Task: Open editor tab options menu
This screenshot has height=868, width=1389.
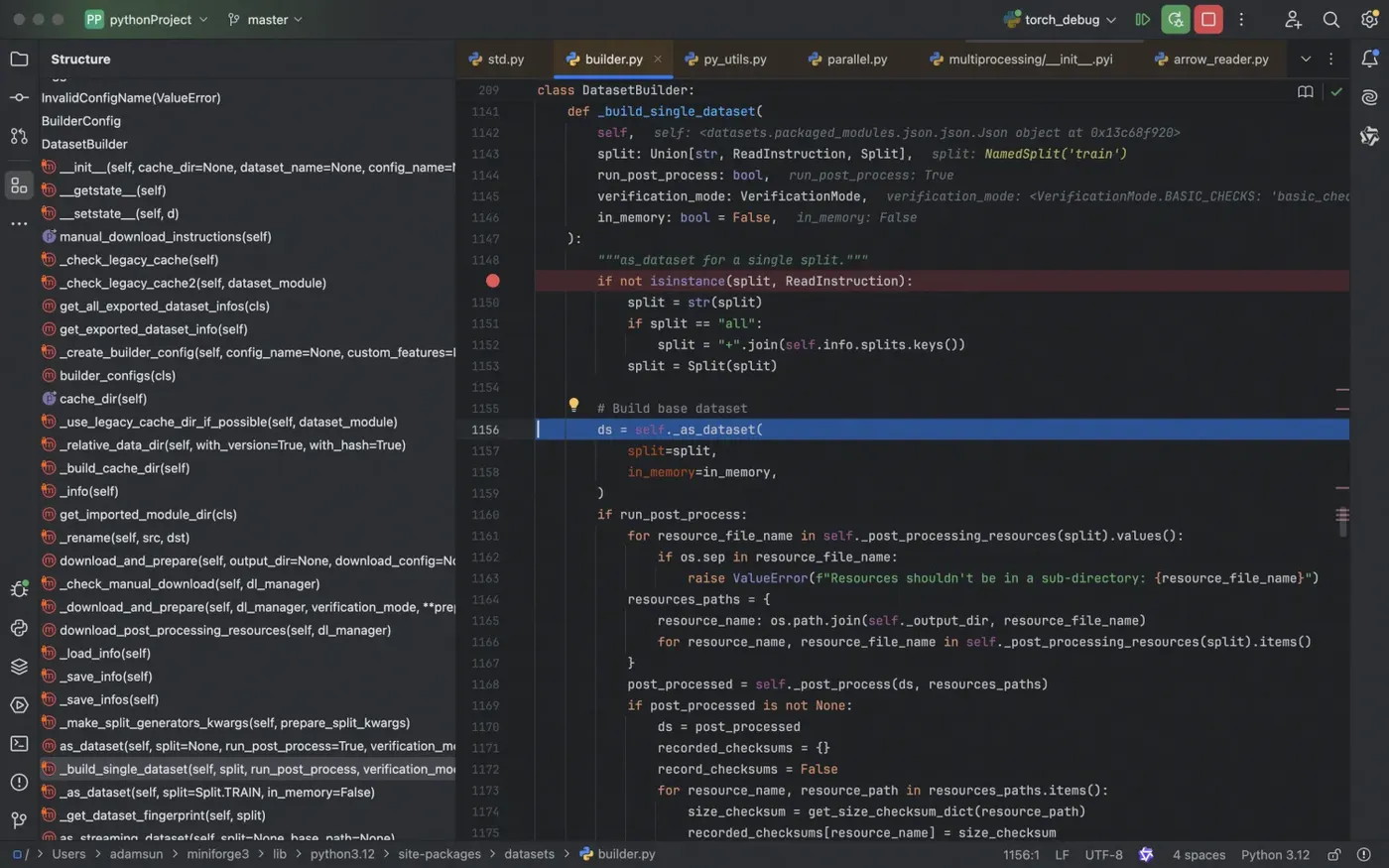Action: point(1331,60)
